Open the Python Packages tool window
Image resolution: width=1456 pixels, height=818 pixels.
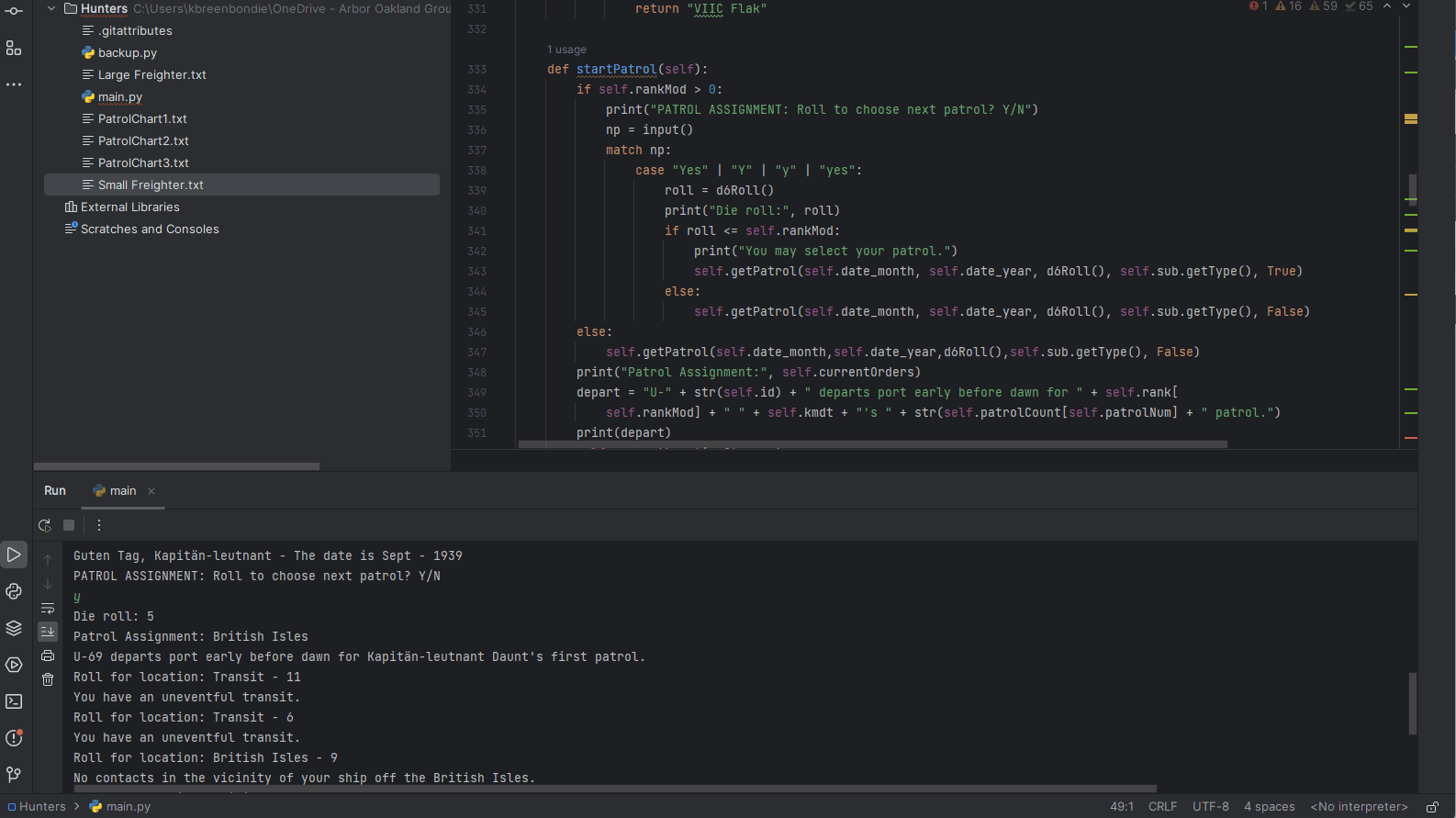tap(14, 628)
